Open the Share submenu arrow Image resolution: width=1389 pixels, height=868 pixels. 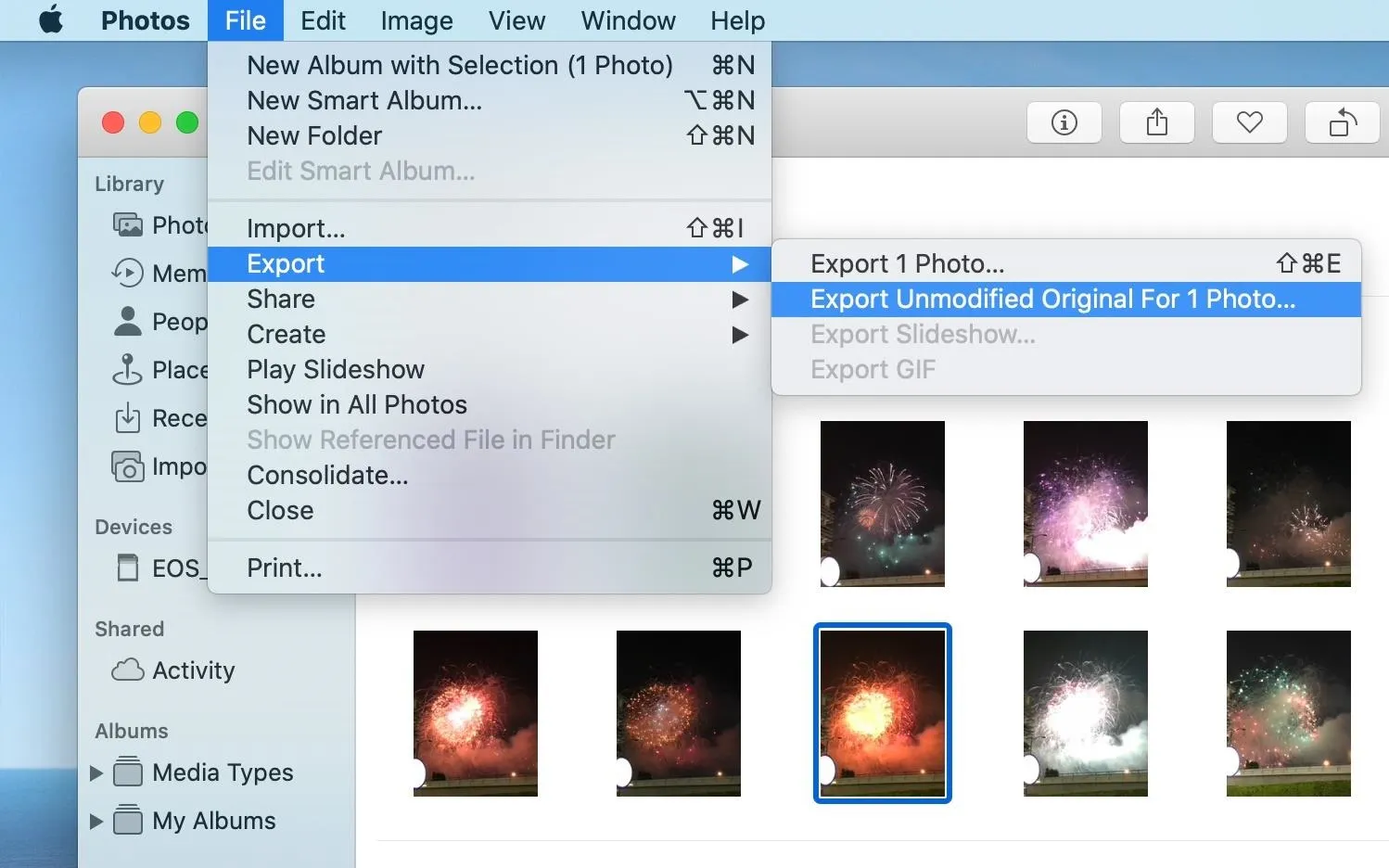740,300
